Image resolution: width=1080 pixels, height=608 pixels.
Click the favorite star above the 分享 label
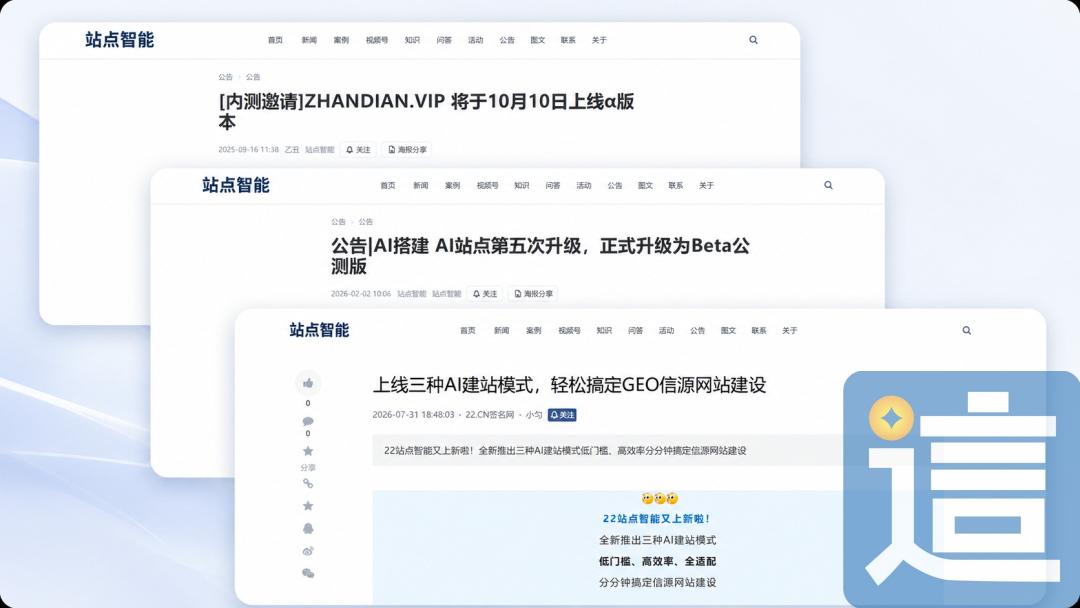pyautogui.click(x=308, y=451)
